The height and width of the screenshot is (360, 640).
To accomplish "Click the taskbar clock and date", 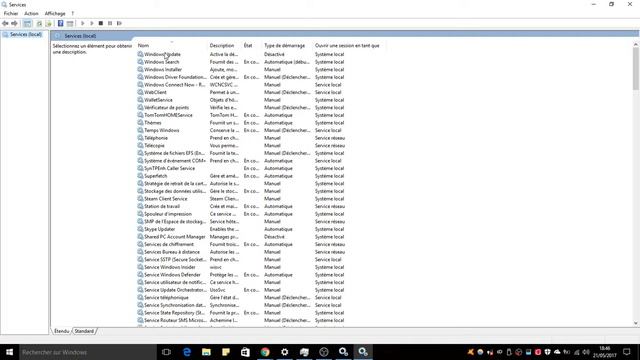I will click(604, 352).
